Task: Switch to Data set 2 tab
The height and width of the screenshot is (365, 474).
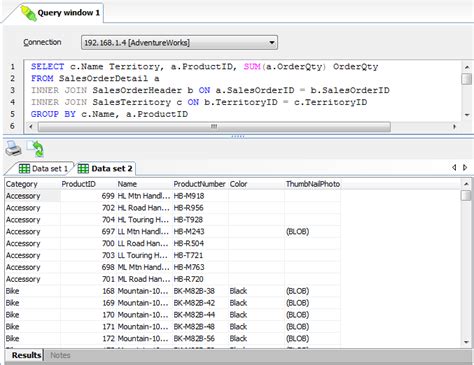Action: click(x=105, y=169)
